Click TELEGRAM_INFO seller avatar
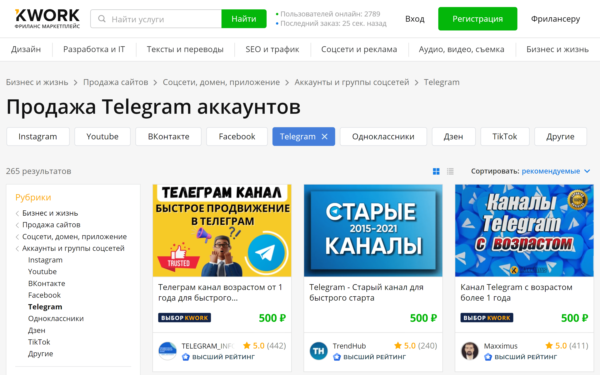Image resolution: width=600 pixels, height=375 pixels. point(167,351)
